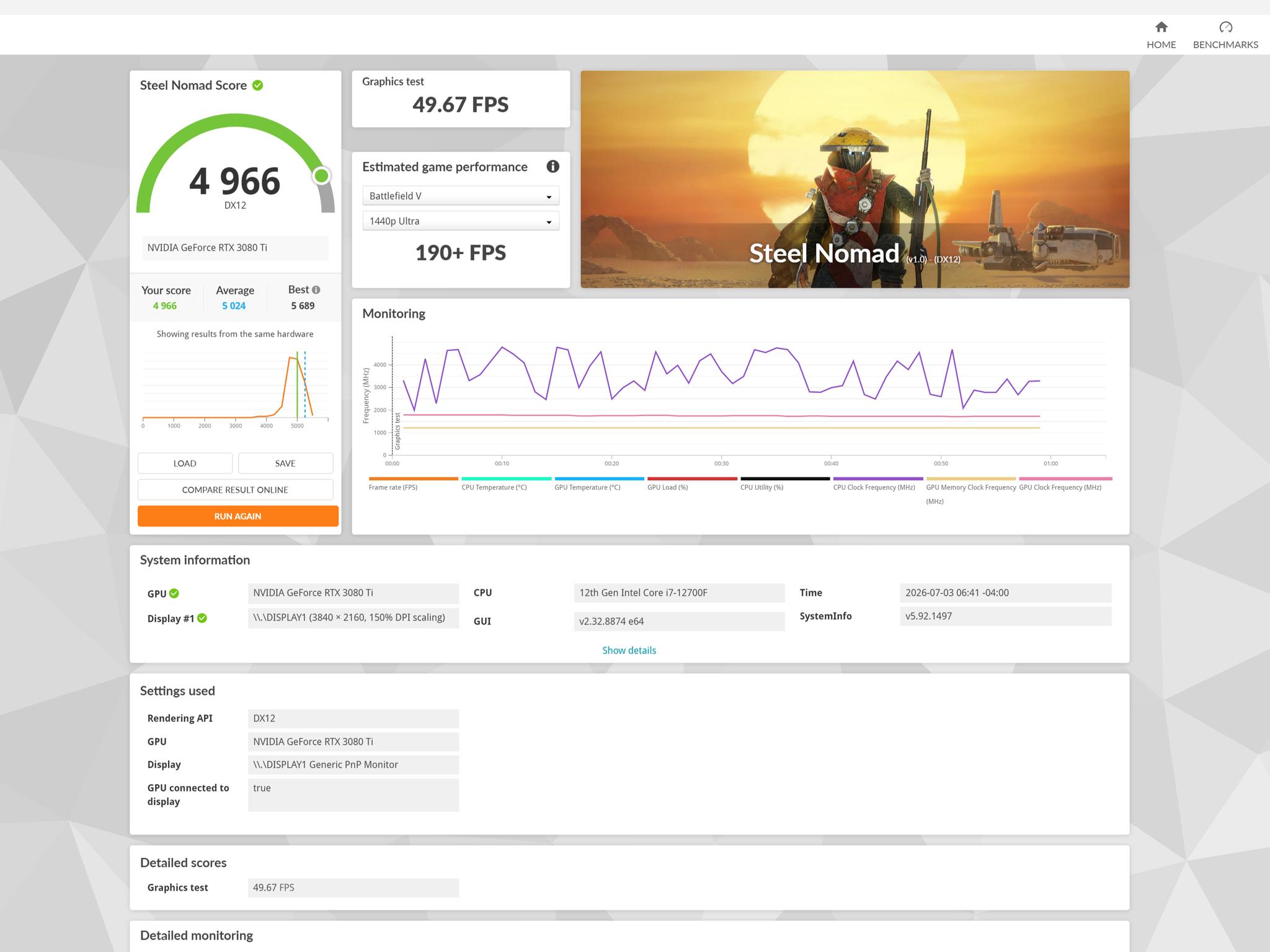Click COMPARE RESULT ONLINE
This screenshot has height=952, width=1270.
235,490
